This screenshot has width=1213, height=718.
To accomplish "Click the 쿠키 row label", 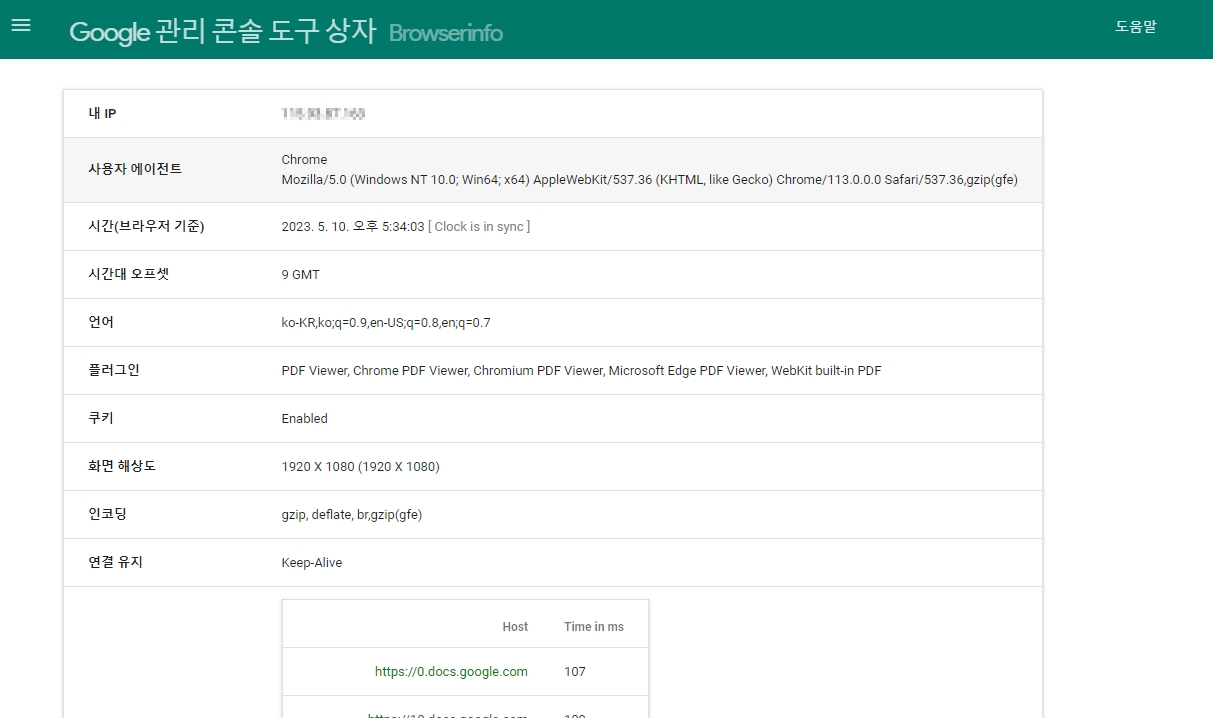I will (x=102, y=418).
